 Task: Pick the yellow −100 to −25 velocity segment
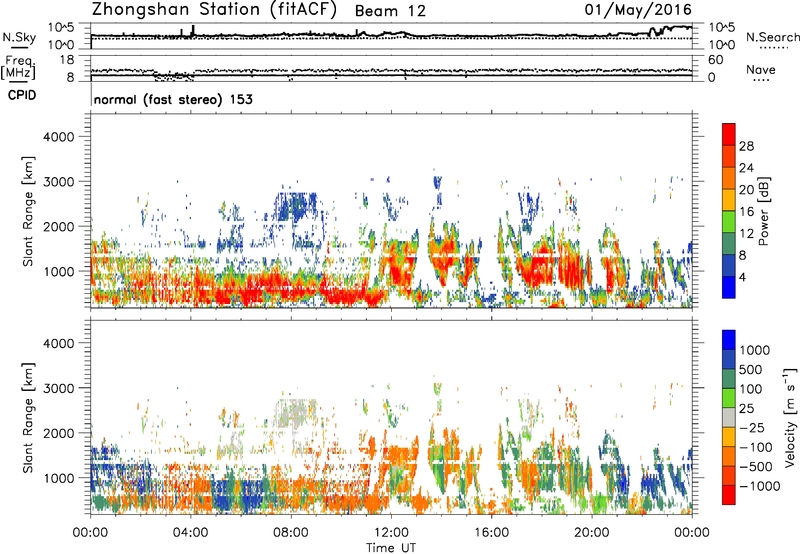tap(729, 437)
